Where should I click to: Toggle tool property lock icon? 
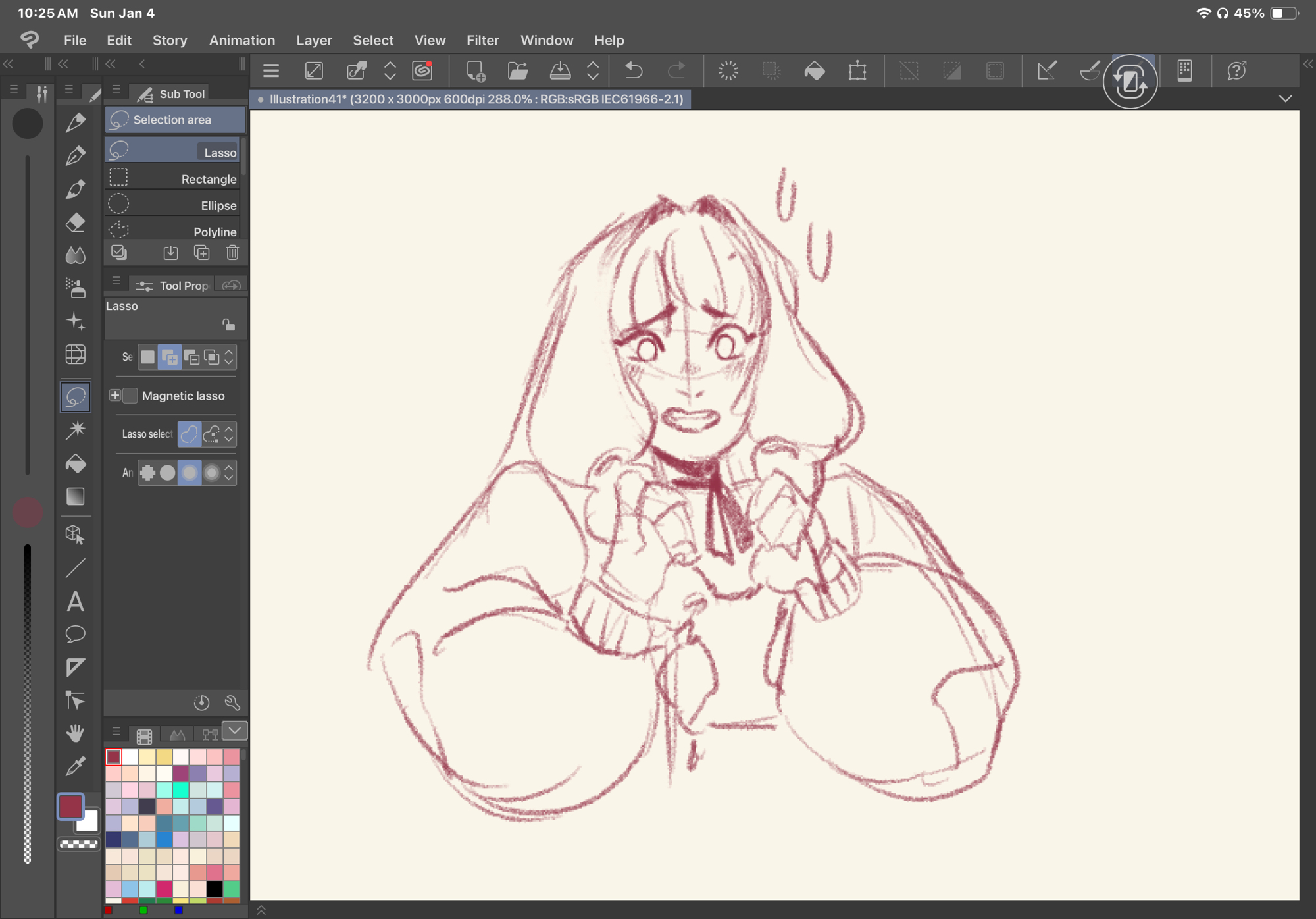228,325
